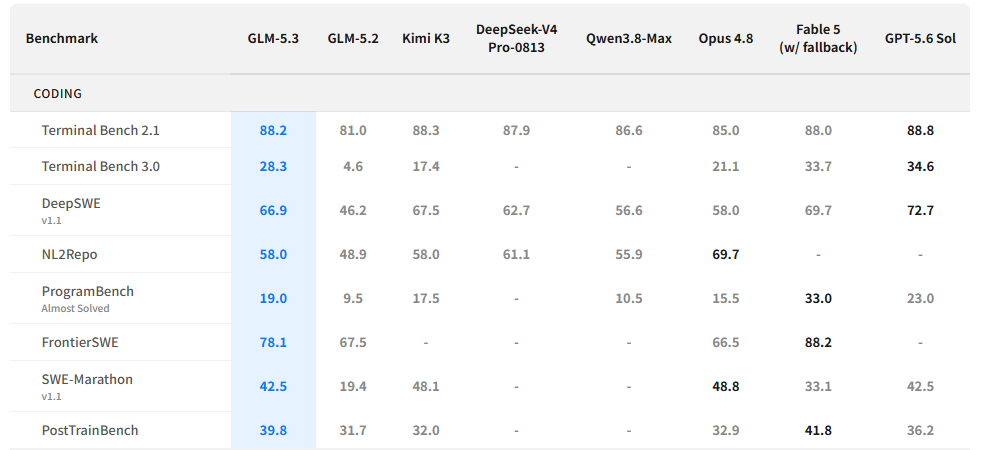
Task: Click Fable 5's bold FrontierSWE score 88.2
Action: point(819,342)
